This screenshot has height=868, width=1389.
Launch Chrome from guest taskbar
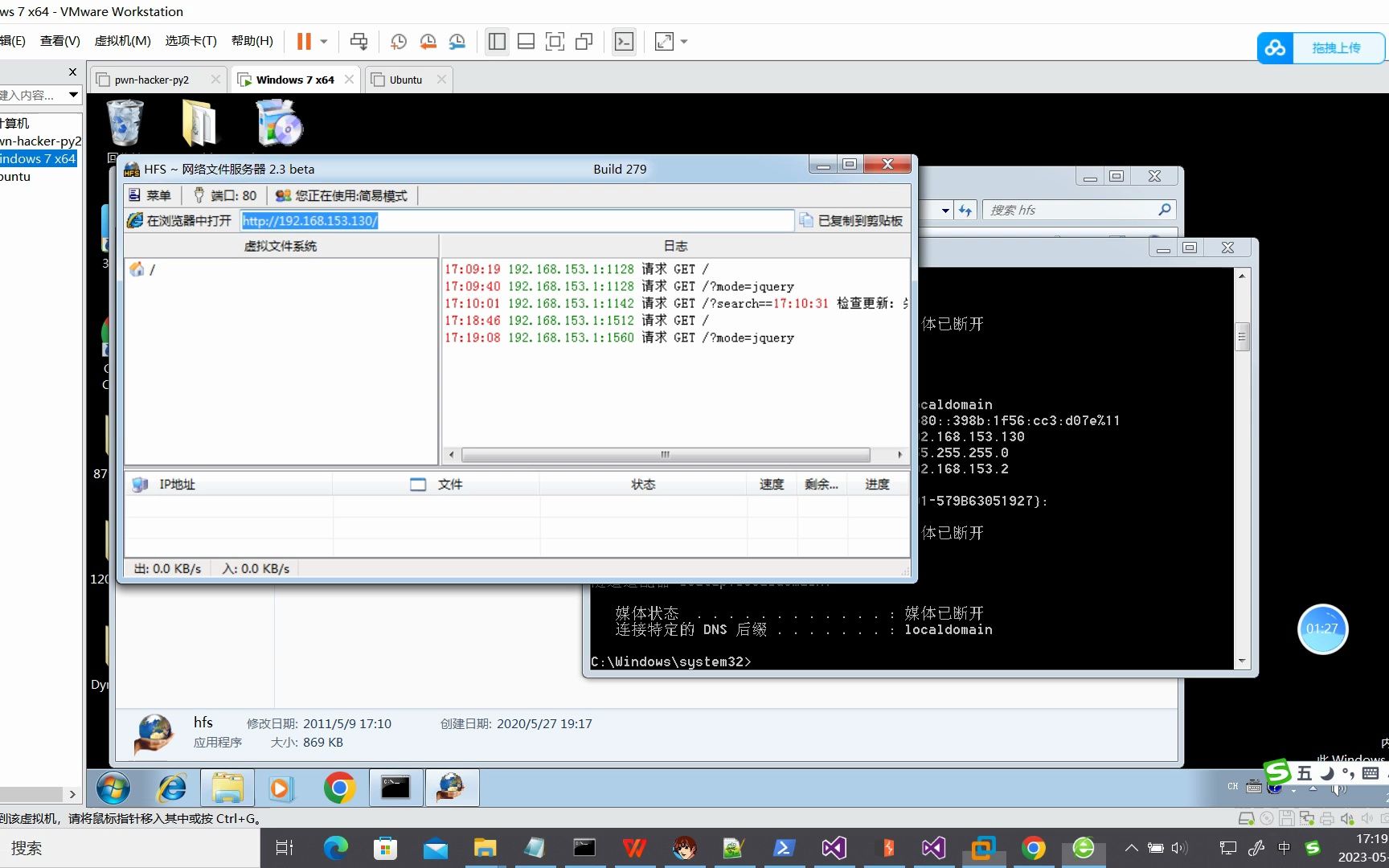[x=339, y=788]
